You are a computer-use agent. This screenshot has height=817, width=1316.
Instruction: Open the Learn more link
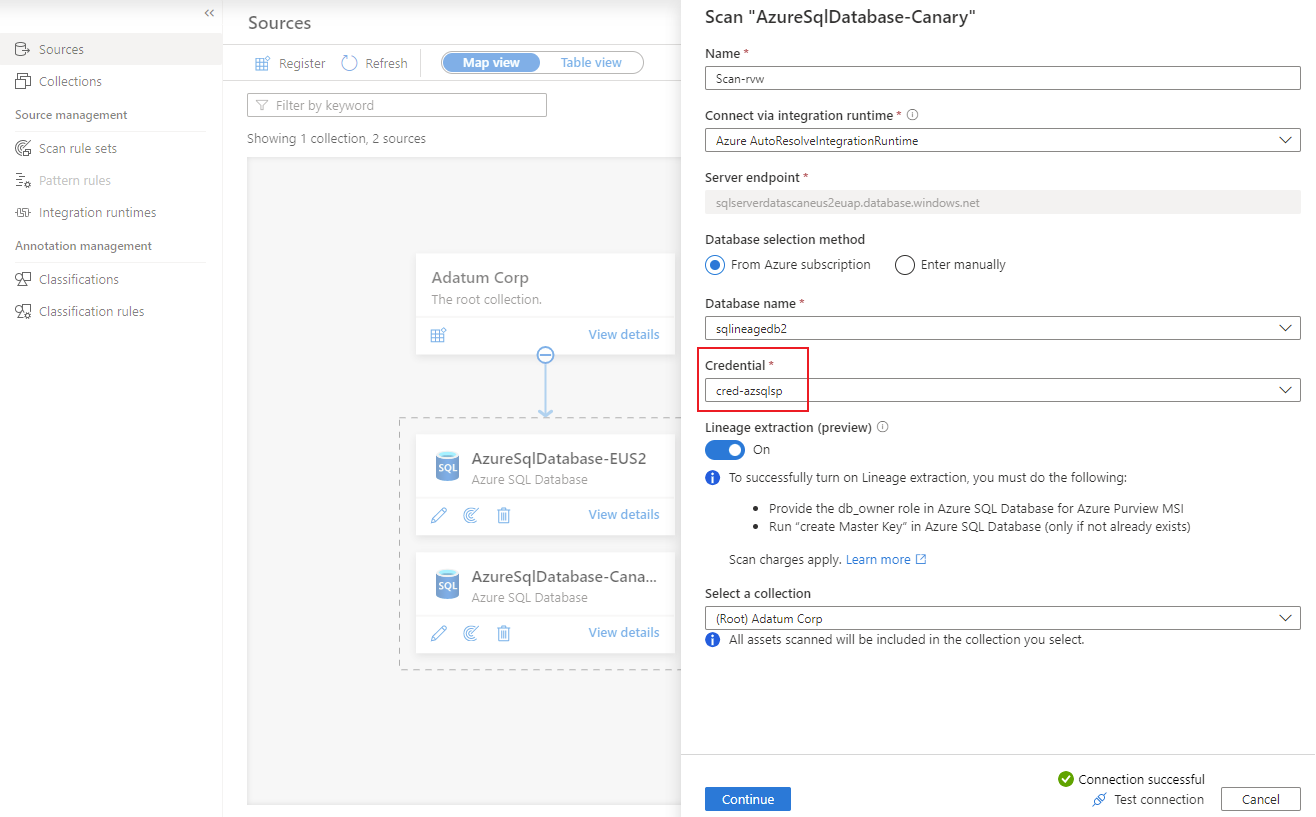pyautogui.click(x=879, y=559)
